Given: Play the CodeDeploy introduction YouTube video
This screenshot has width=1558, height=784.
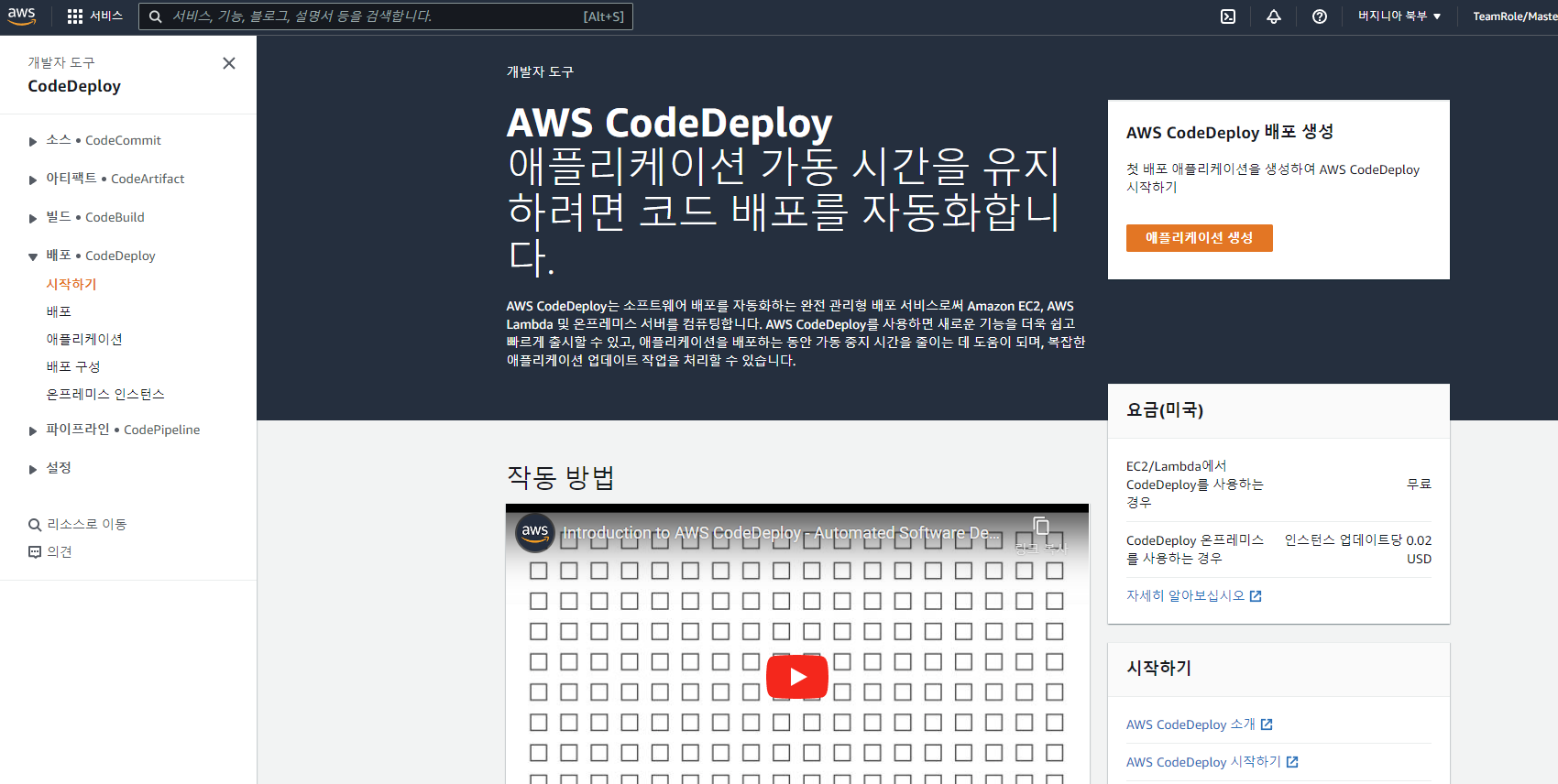Looking at the screenshot, I should point(797,677).
